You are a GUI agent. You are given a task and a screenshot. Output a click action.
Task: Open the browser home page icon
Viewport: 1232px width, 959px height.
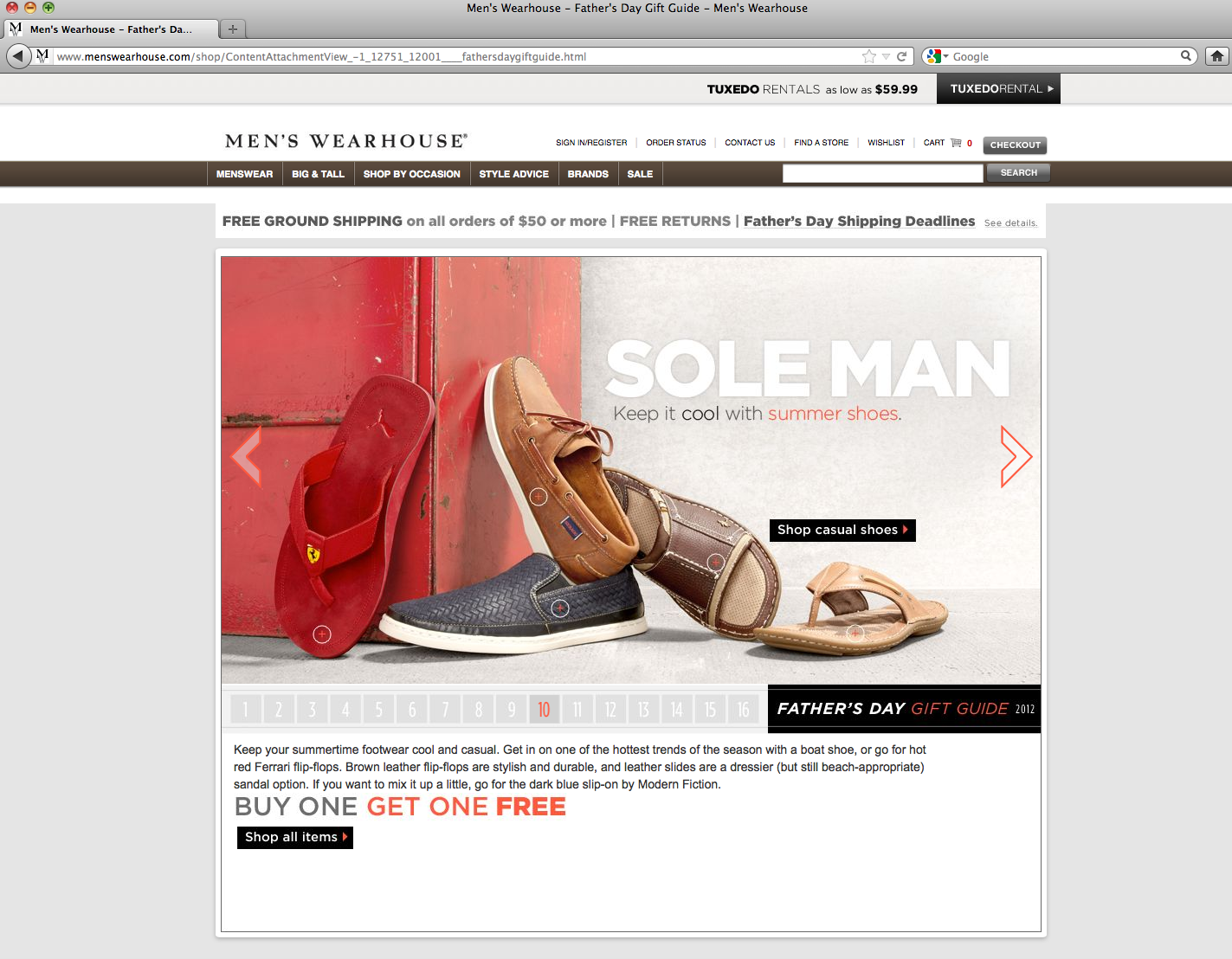pyautogui.click(x=1217, y=56)
